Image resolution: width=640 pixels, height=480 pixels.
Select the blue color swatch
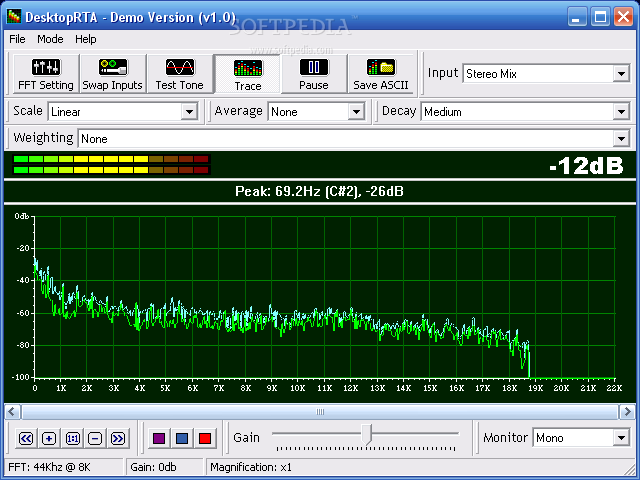pos(182,438)
